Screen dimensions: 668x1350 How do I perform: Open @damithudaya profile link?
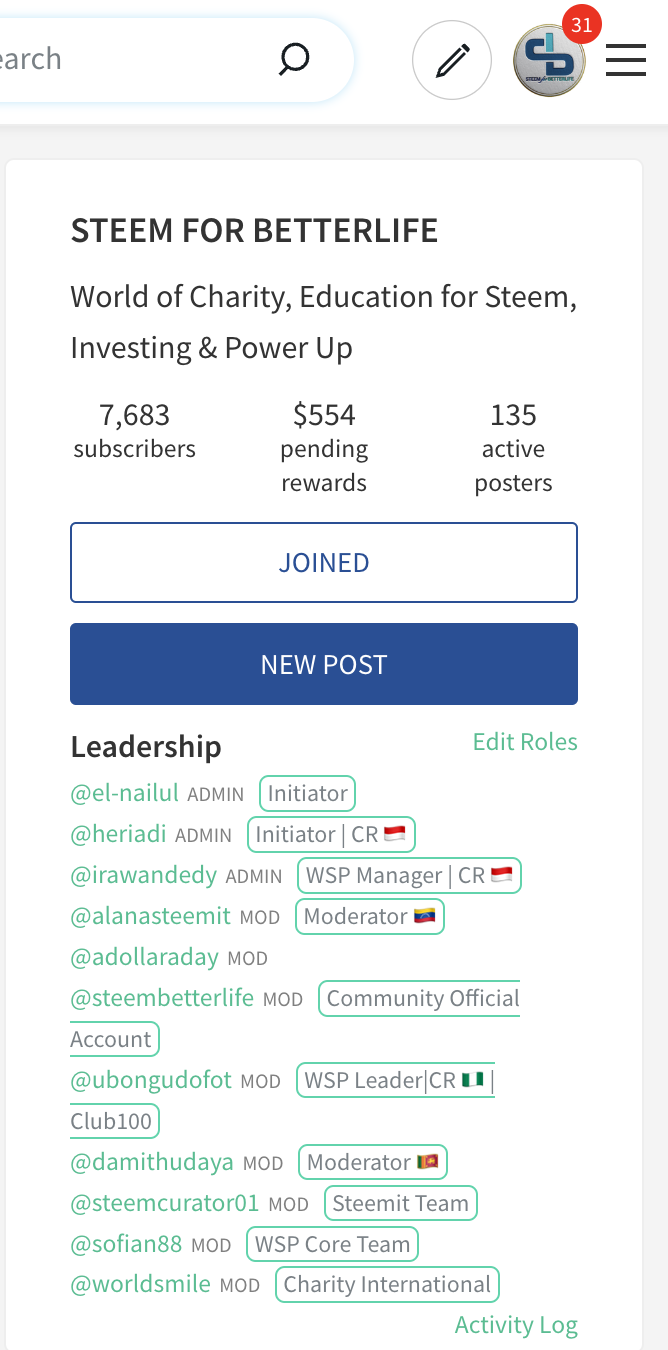pos(152,1163)
